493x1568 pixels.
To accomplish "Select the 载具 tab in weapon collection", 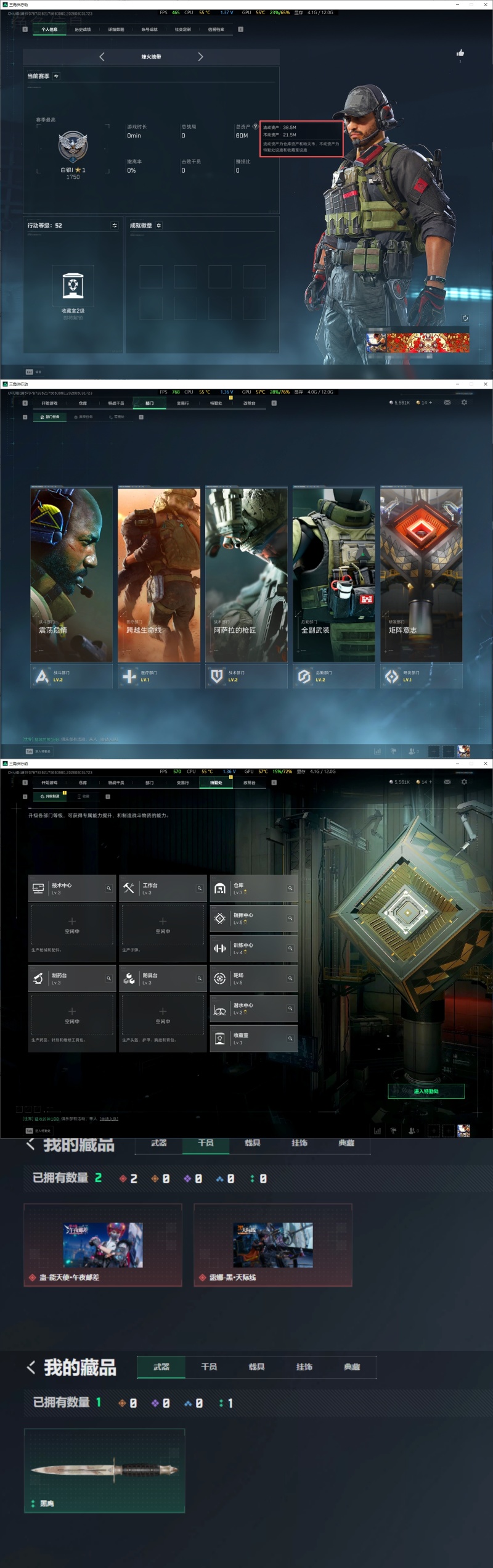I will [257, 1367].
